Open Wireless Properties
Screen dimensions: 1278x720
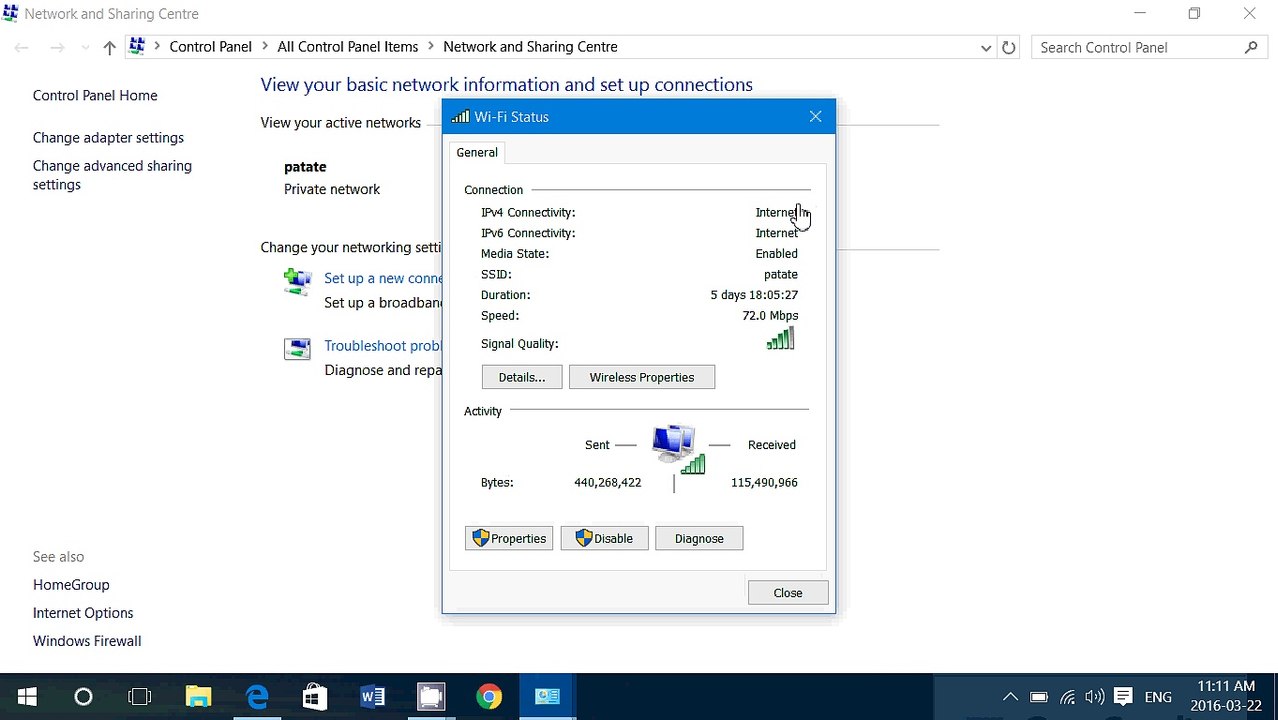[642, 377]
